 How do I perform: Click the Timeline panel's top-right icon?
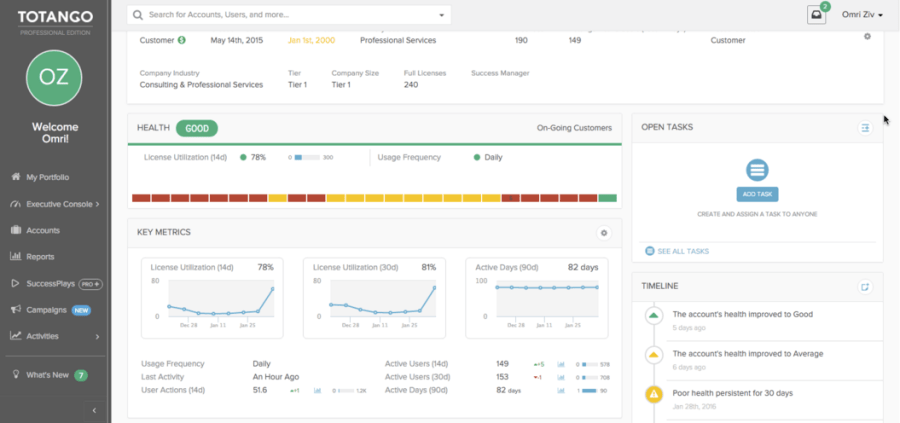point(865,287)
